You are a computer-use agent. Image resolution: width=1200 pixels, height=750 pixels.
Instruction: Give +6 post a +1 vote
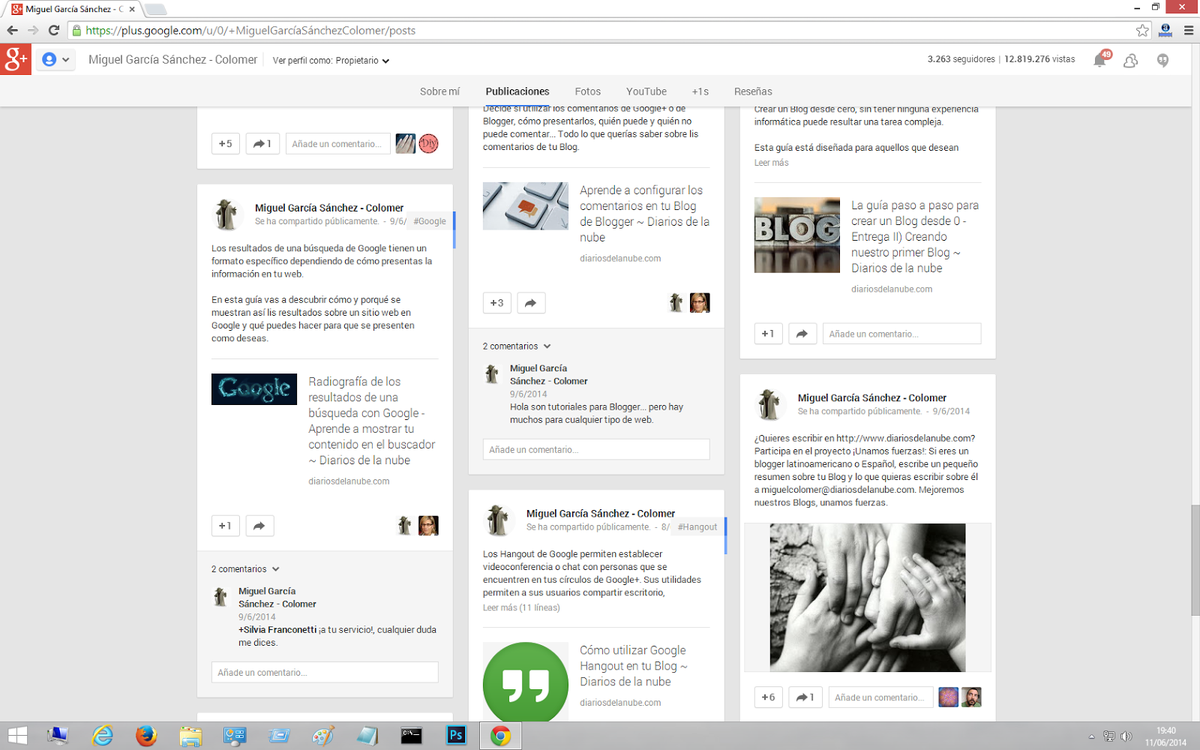tap(768, 697)
